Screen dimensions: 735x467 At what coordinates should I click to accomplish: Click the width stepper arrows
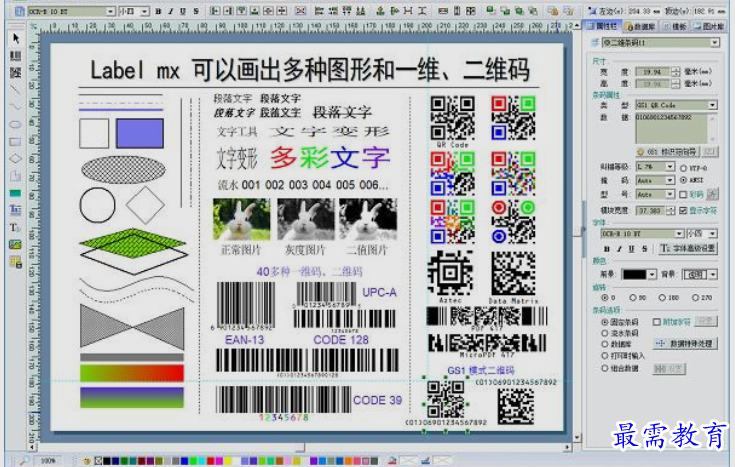(675, 72)
